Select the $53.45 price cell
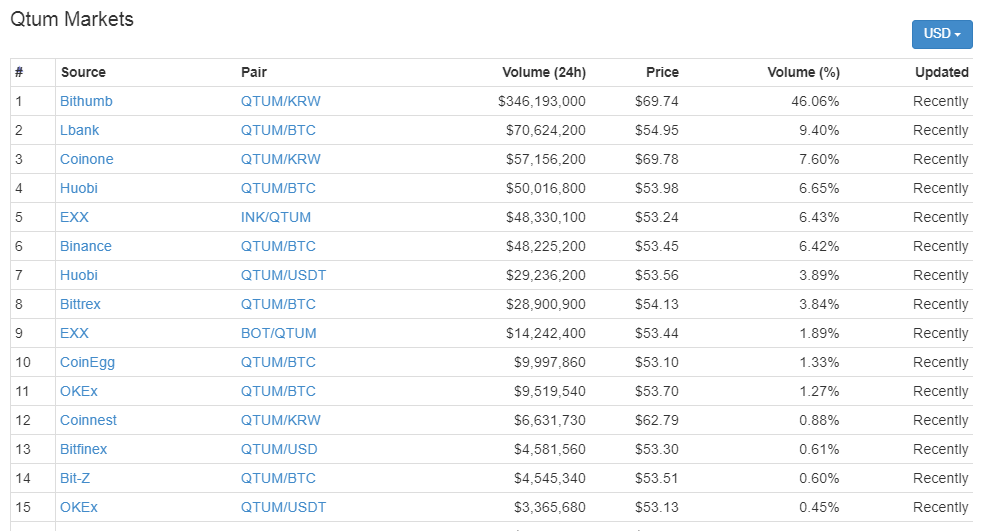The height and width of the screenshot is (531, 982). [x=656, y=246]
